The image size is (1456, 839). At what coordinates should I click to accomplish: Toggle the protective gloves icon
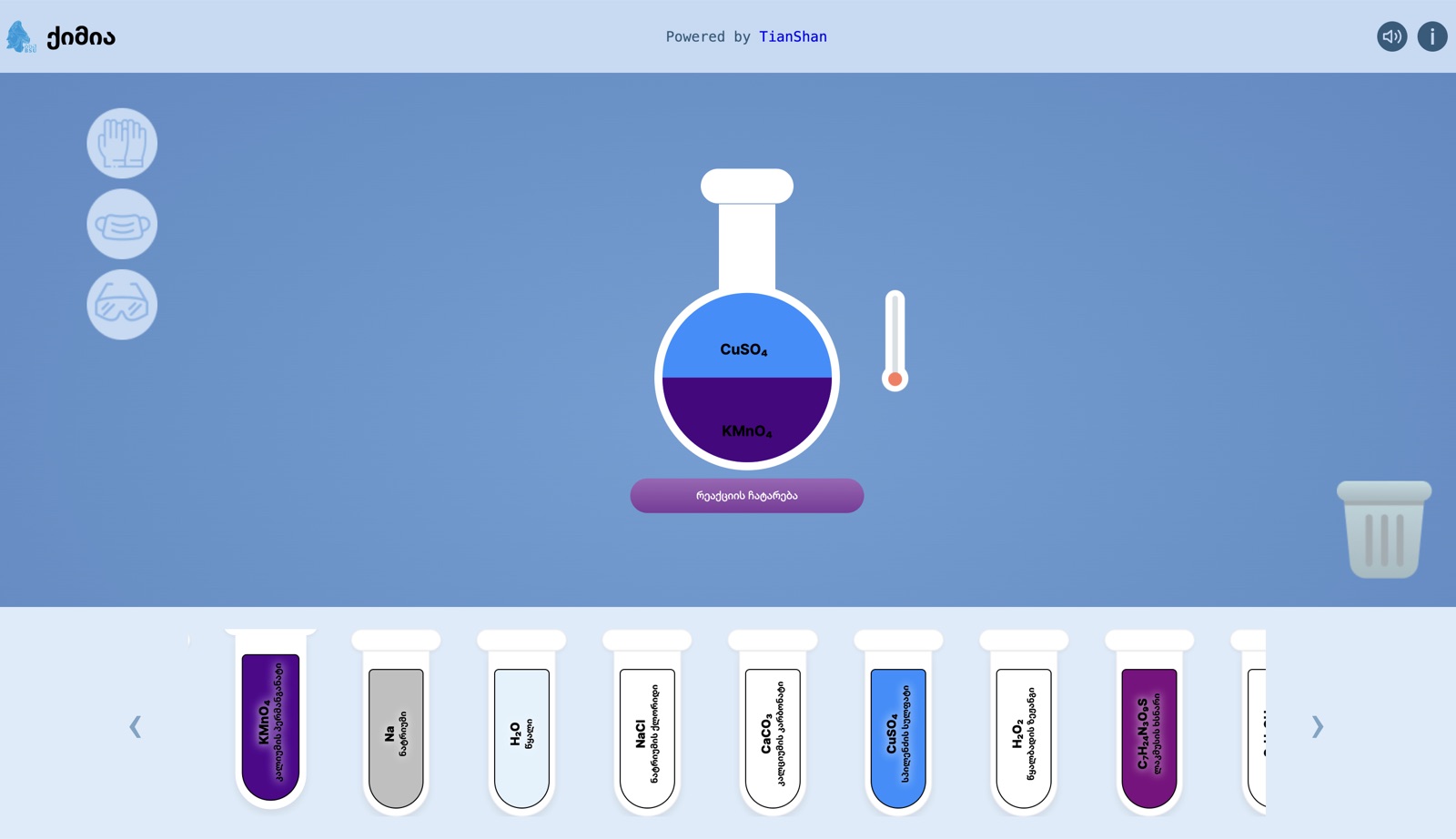(122, 144)
